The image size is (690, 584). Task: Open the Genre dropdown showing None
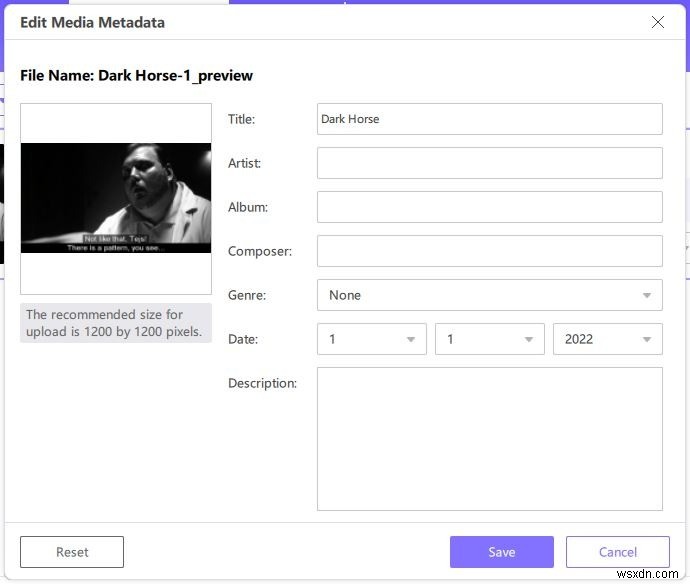pyautogui.click(x=489, y=295)
